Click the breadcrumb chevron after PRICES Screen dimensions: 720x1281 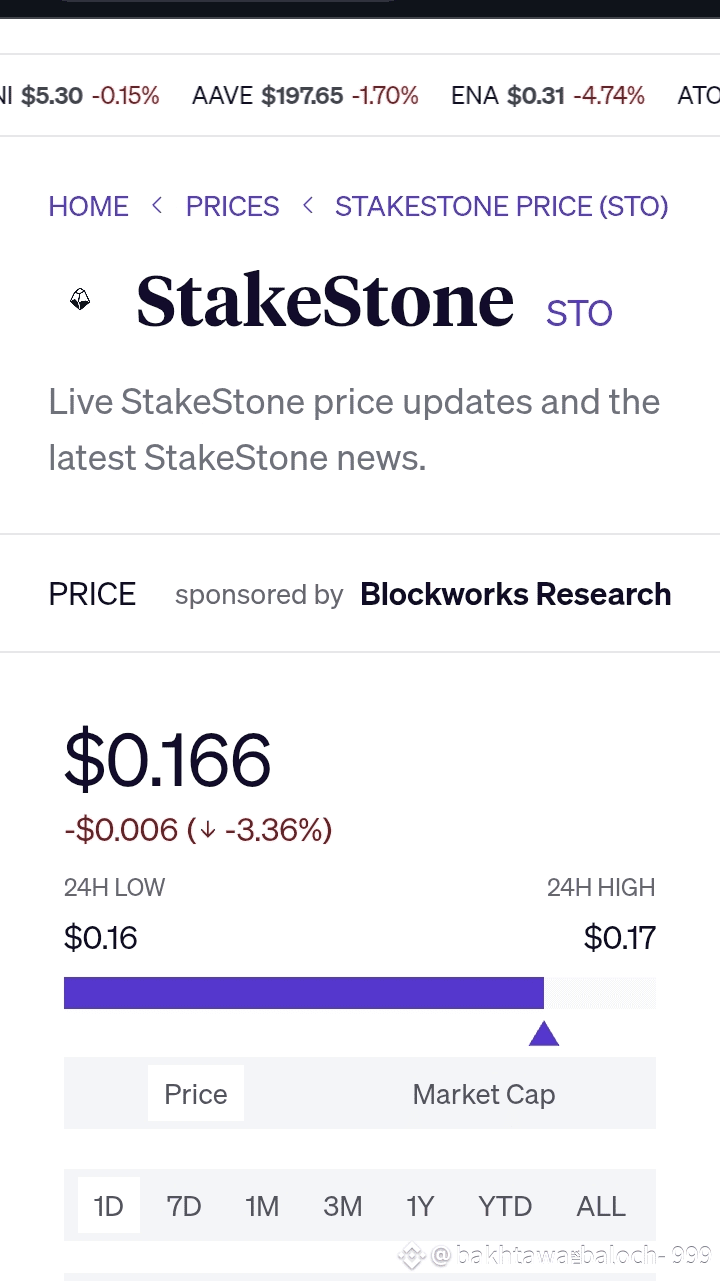point(307,206)
